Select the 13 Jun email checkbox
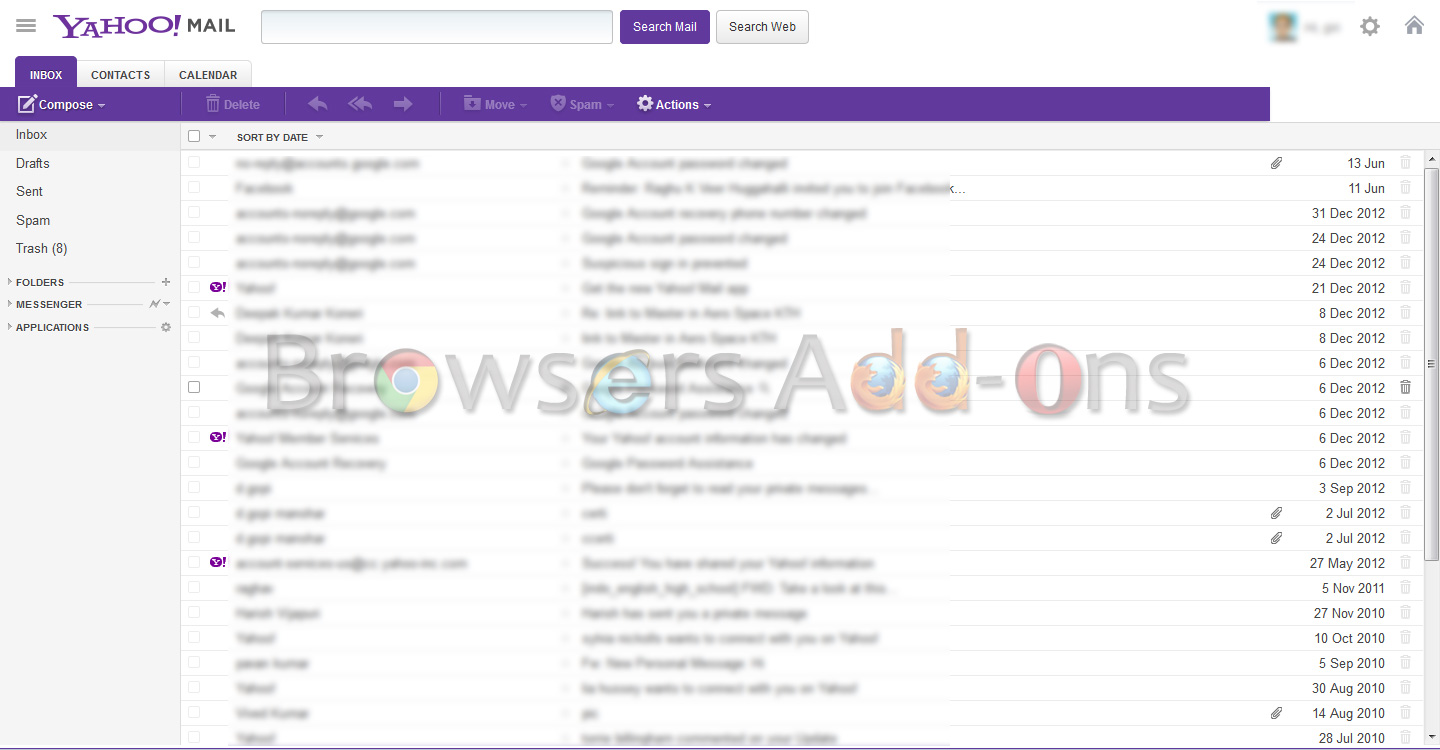 [194, 162]
